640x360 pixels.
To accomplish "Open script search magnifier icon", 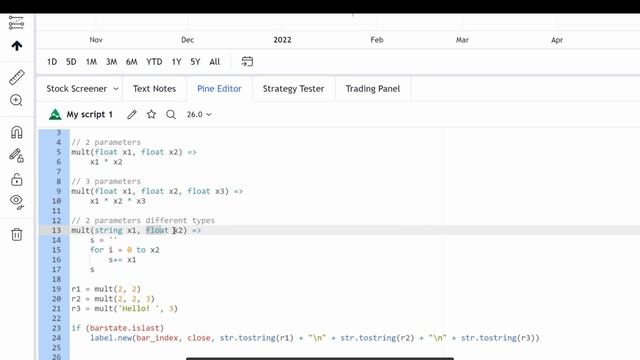I will click(171, 114).
